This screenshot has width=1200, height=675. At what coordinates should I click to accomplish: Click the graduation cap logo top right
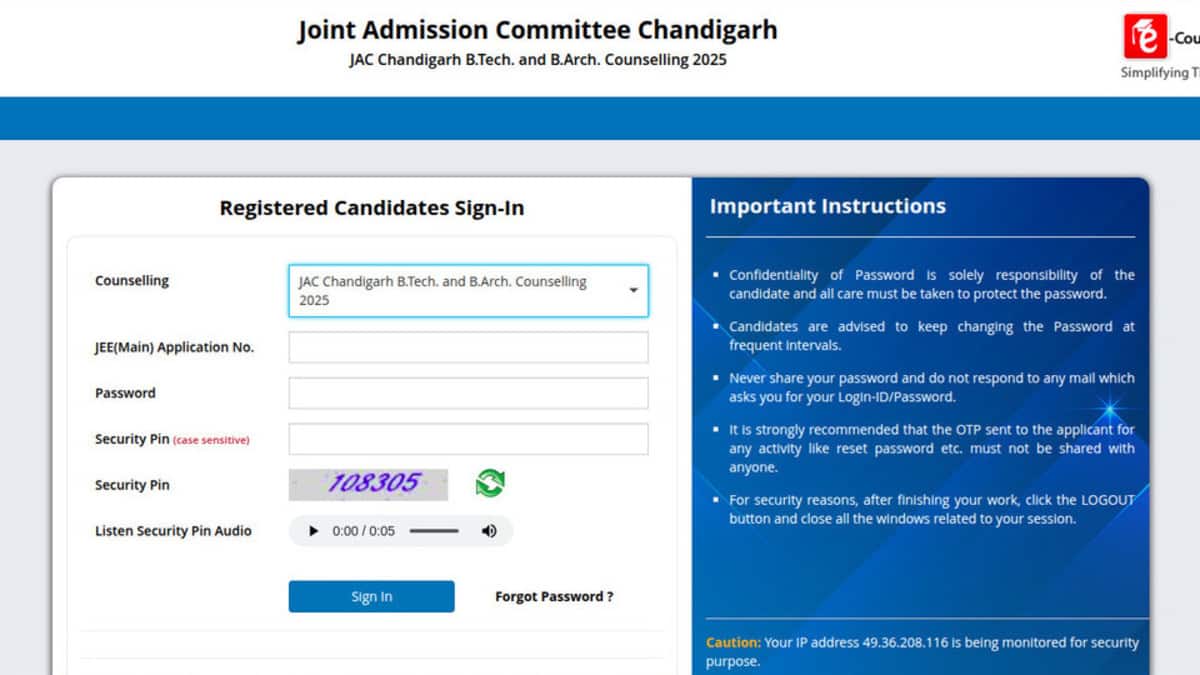1146,38
